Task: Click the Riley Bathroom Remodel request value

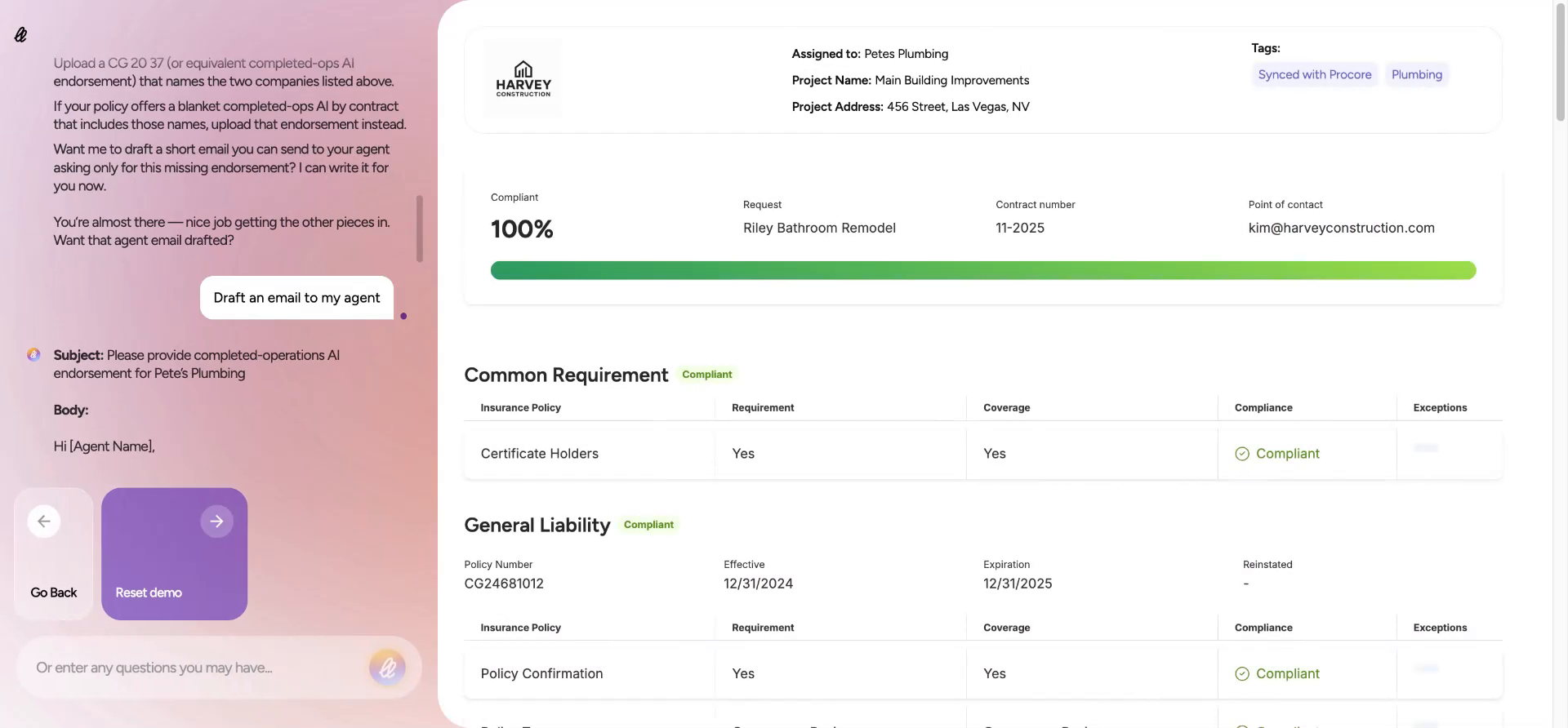Action: pyautogui.click(x=819, y=229)
